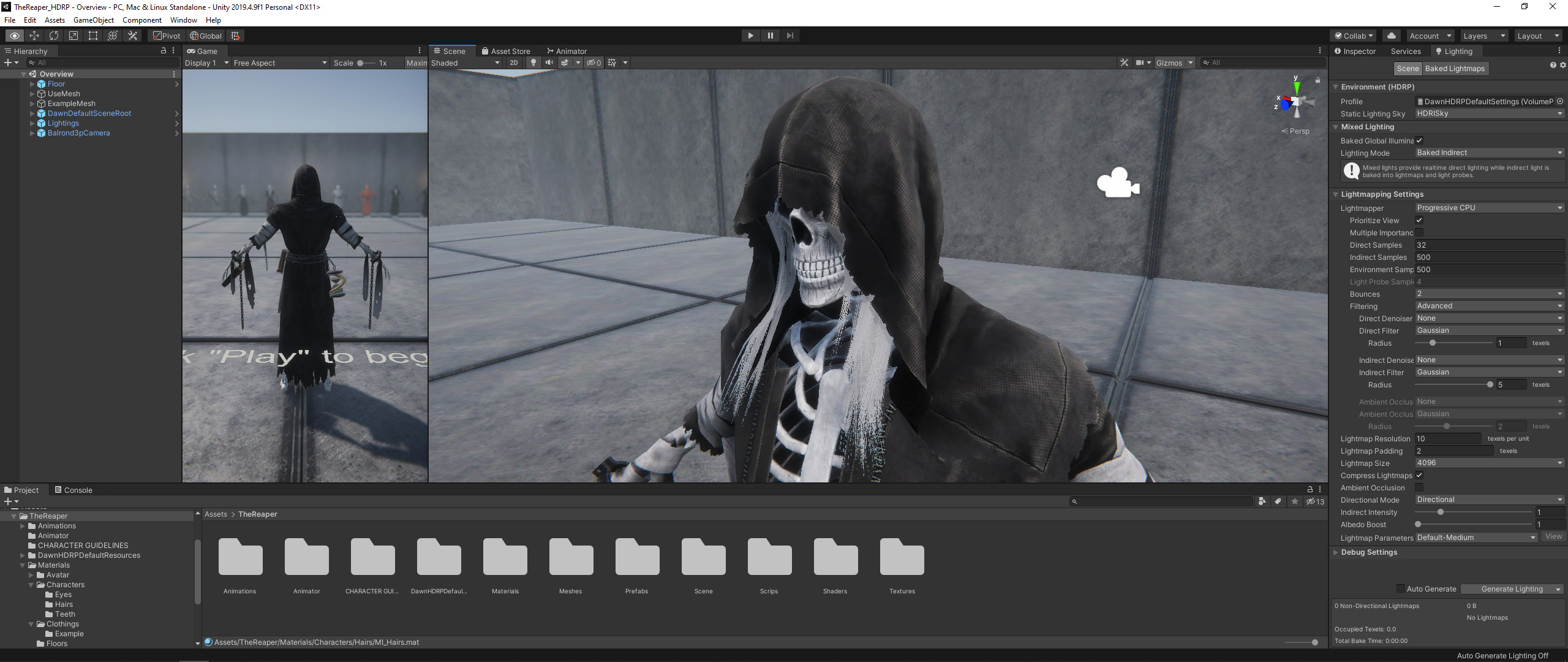Click the camera gizmo in the Scene view
This screenshot has width=1568, height=662.
pos(1118,183)
